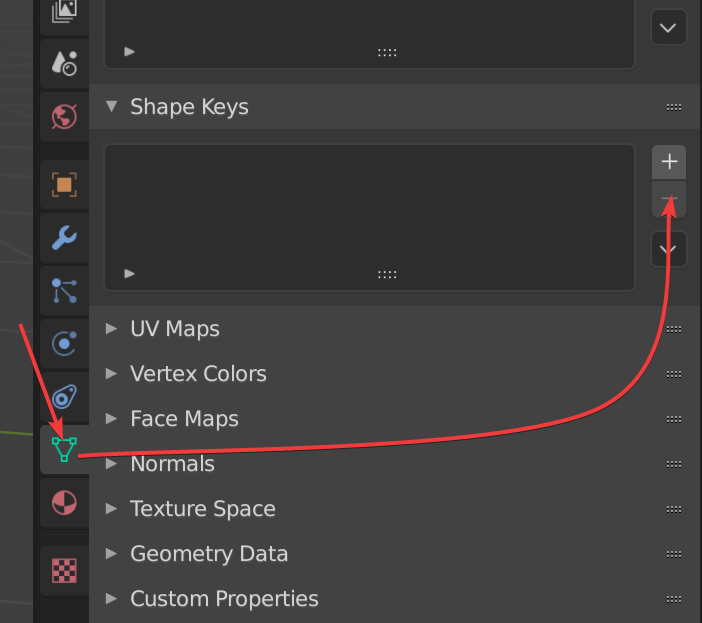Open the Texture properties checker tab

click(x=65, y=570)
